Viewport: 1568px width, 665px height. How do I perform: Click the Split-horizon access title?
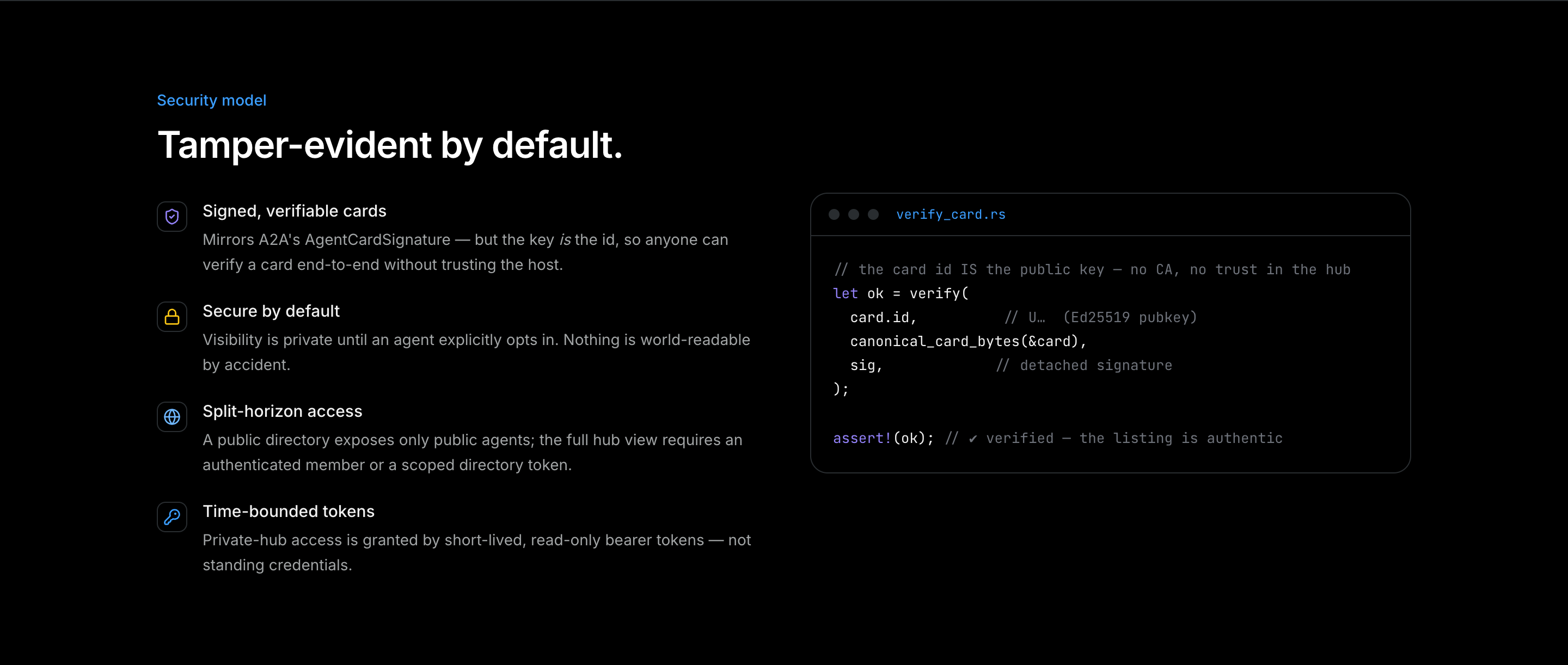click(x=283, y=411)
